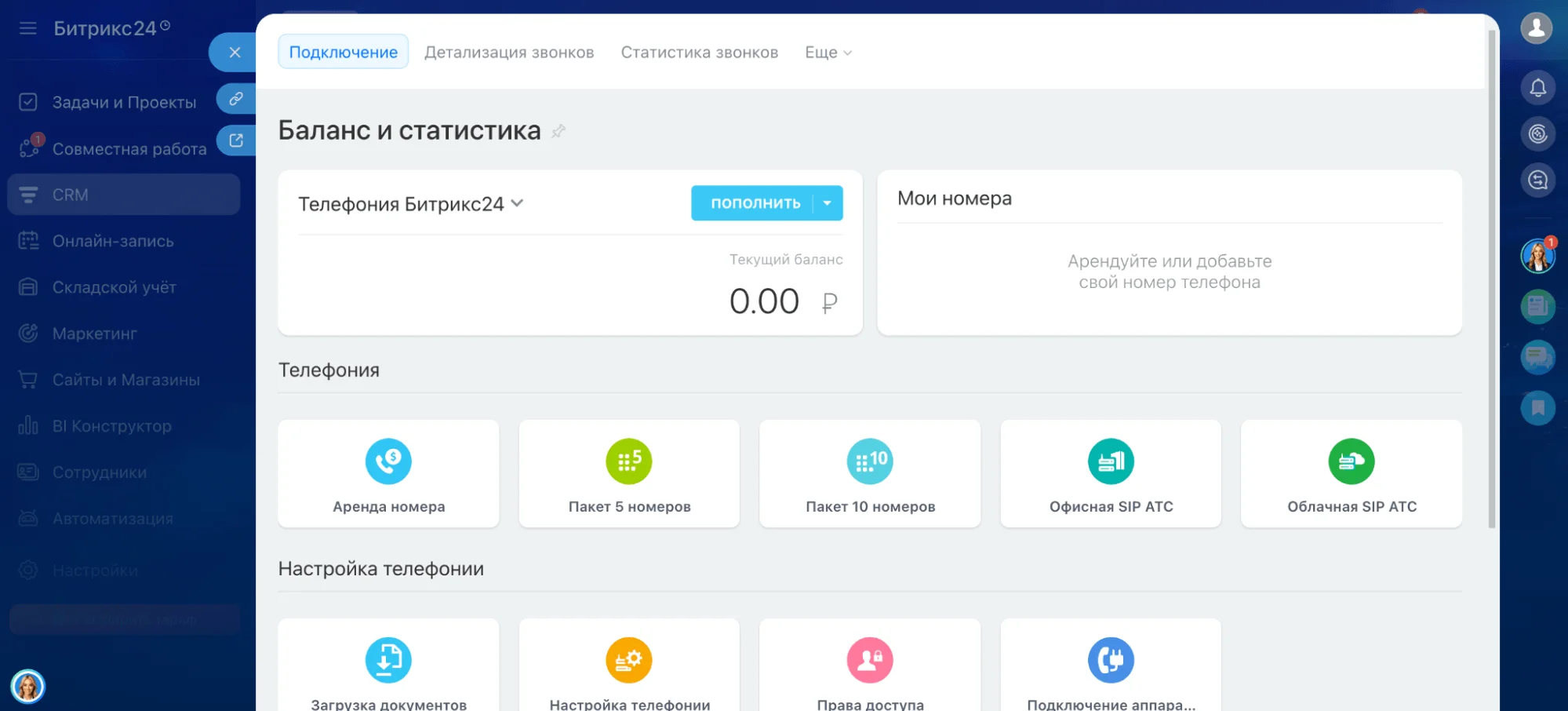Viewport: 1568px width, 711px height.
Task: Click user avatar at bottom left
Action: [x=27, y=687]
